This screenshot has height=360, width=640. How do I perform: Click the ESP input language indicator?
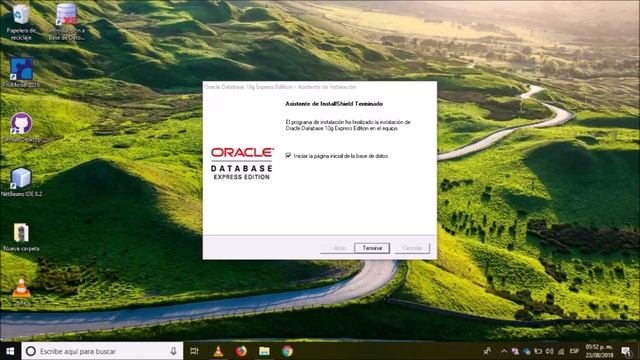[574, 351]
